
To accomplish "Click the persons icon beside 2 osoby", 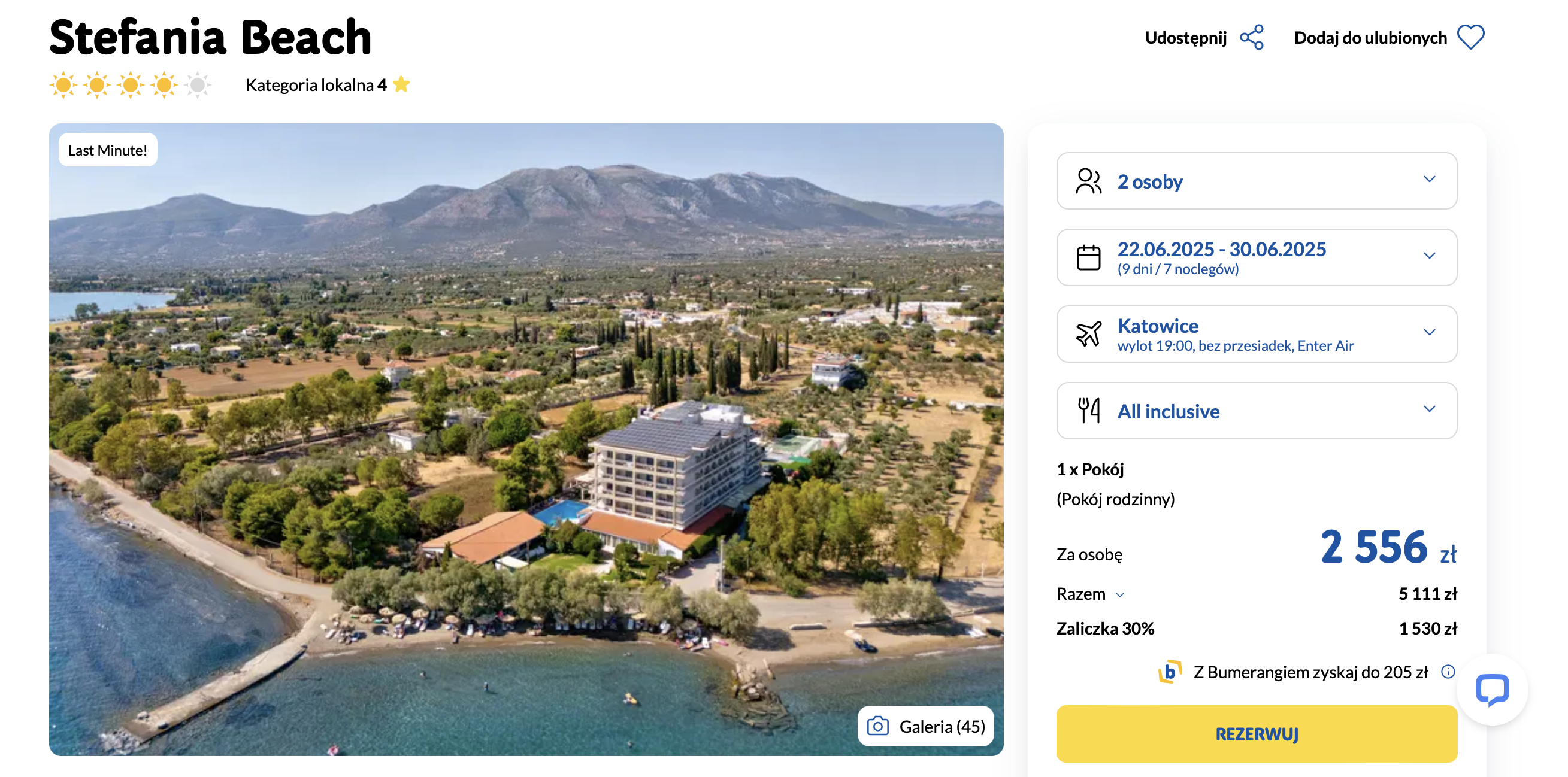I will 1088,181.
